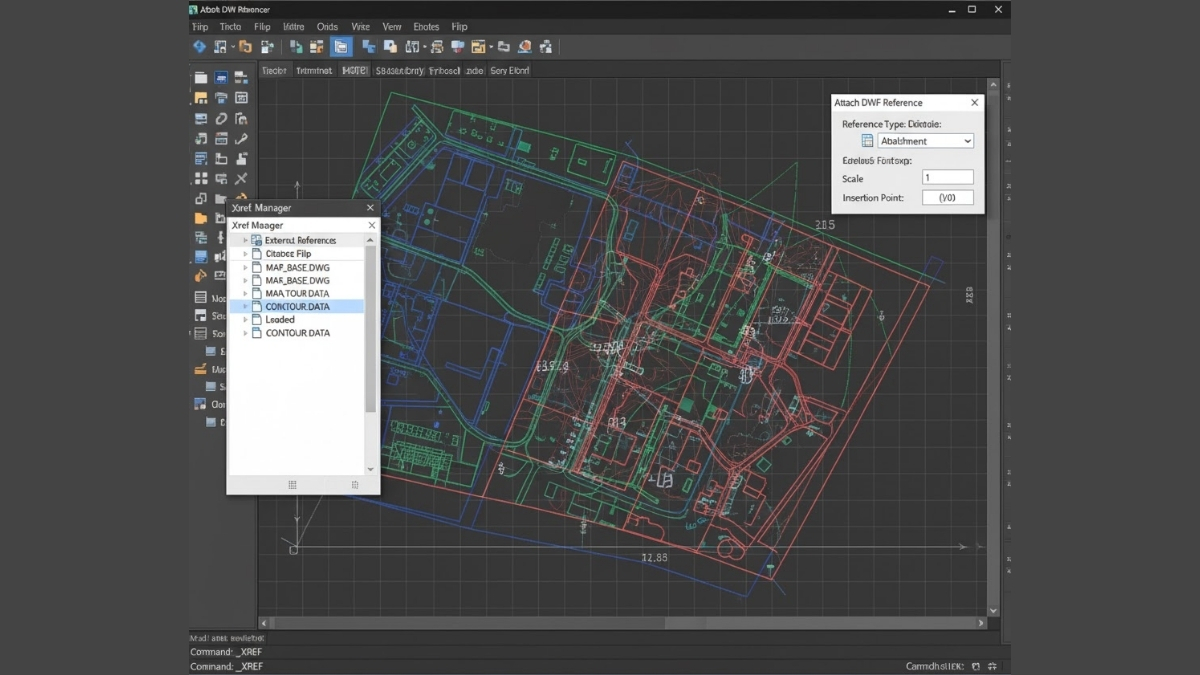
Task: Click the four-squares grid icon in the left palette
Action: click(x=201, y=179)
